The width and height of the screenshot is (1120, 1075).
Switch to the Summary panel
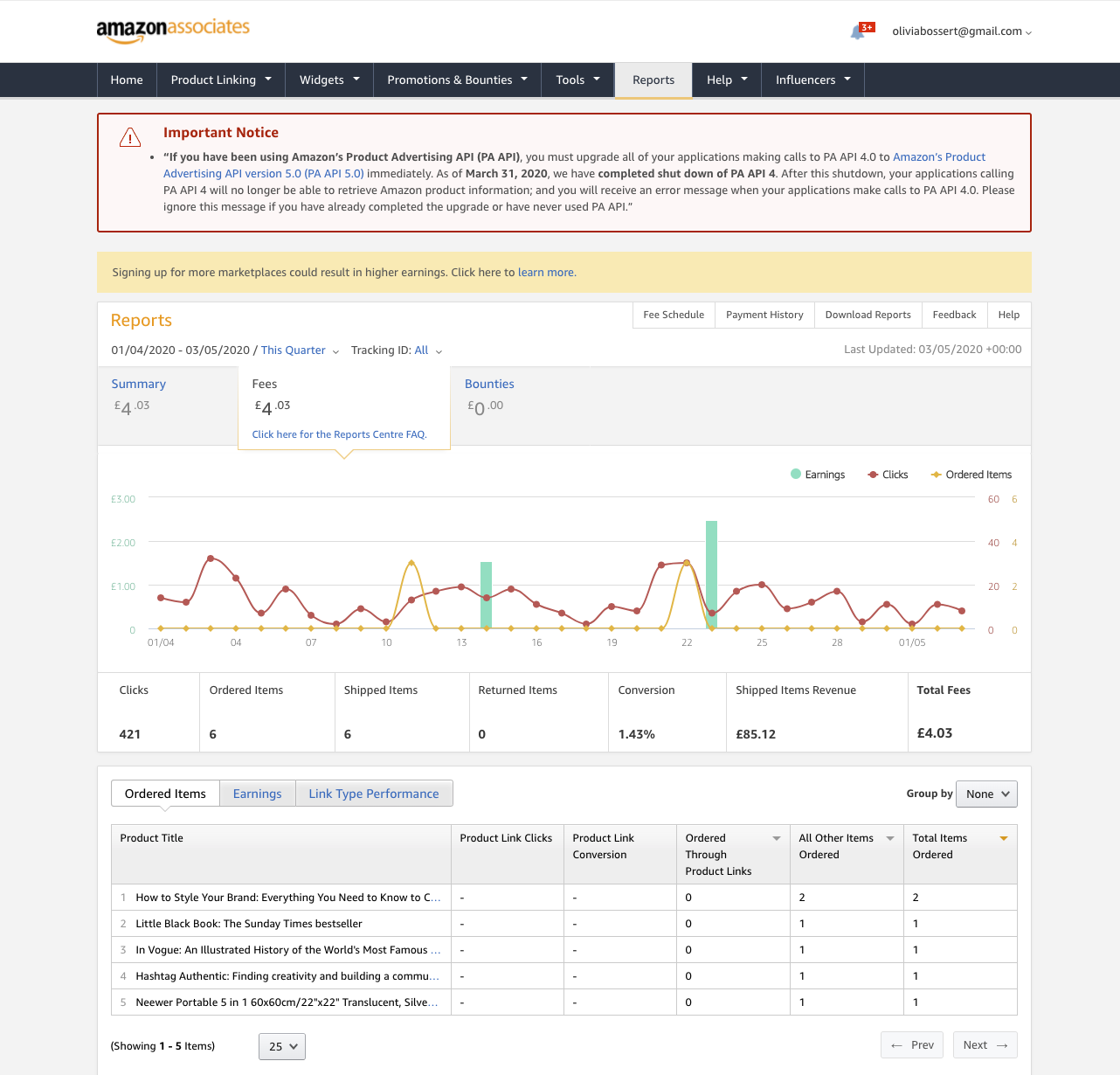(x=168, y=406)
